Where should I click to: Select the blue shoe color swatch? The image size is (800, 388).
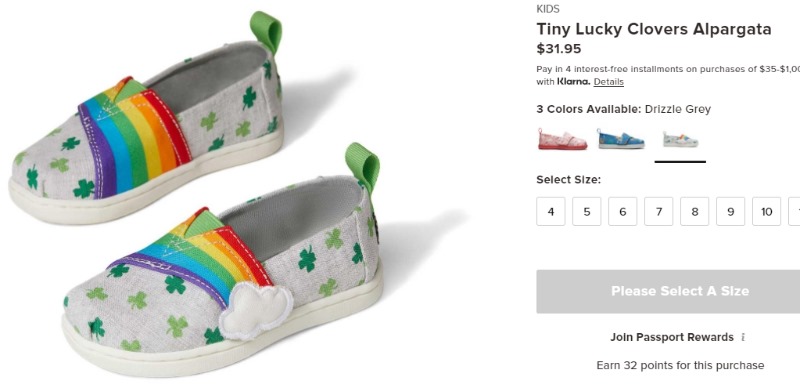[621, 139]
